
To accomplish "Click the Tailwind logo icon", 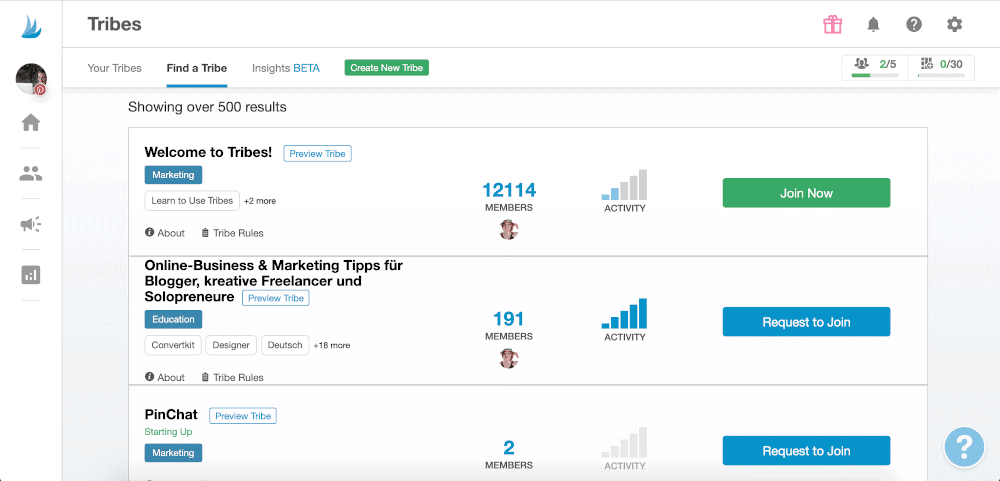I will [31, 25].
